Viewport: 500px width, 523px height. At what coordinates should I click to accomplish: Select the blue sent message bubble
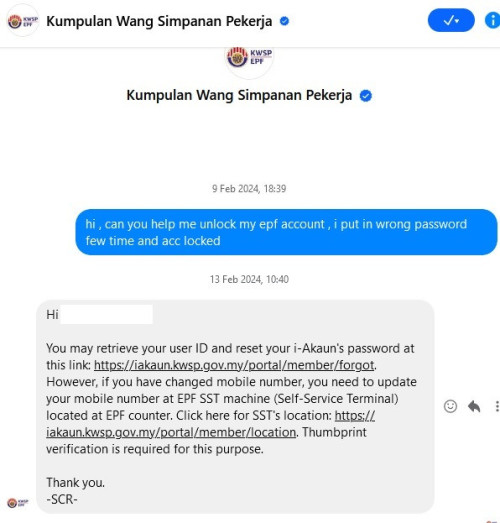coord(286,232)
